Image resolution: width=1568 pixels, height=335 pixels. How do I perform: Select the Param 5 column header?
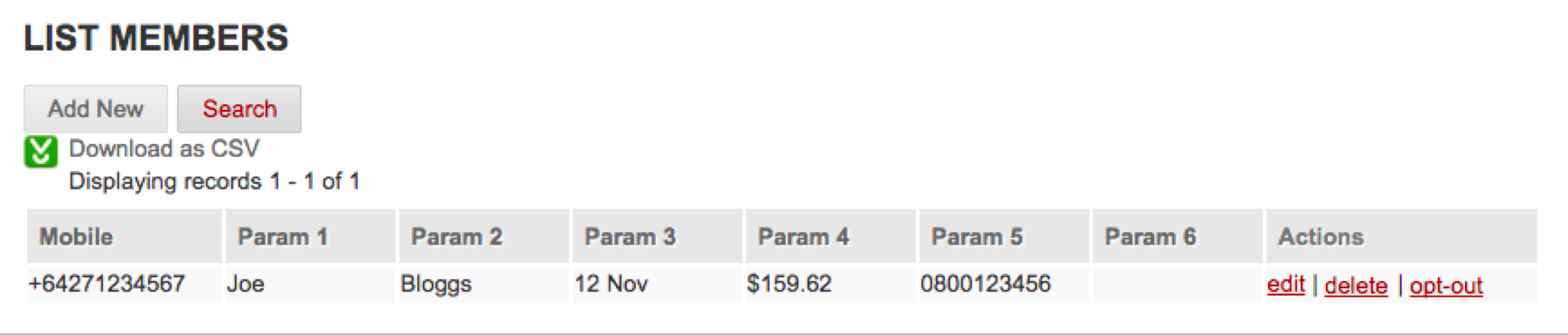tap(976, 236)
